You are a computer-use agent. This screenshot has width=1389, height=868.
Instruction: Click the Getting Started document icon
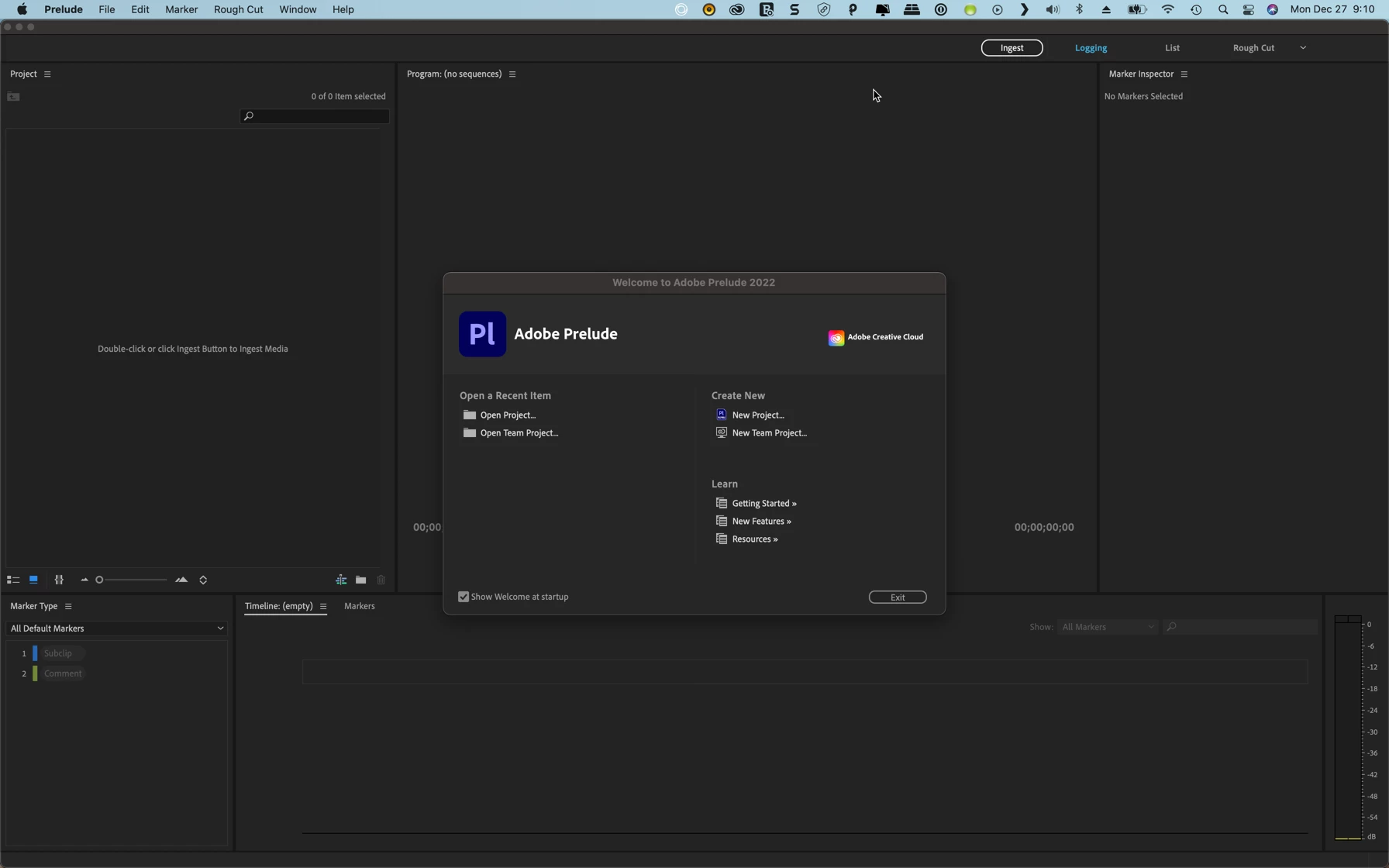[x=722, y=503]
